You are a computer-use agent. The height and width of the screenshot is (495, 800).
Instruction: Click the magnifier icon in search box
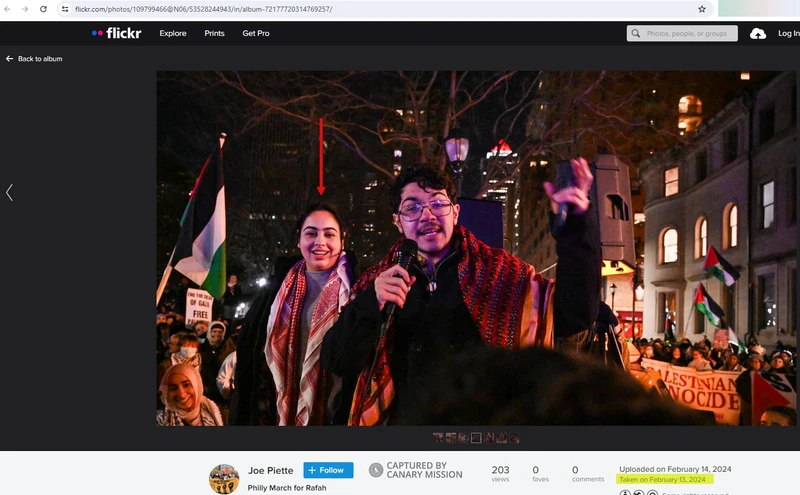click(636, 33)
